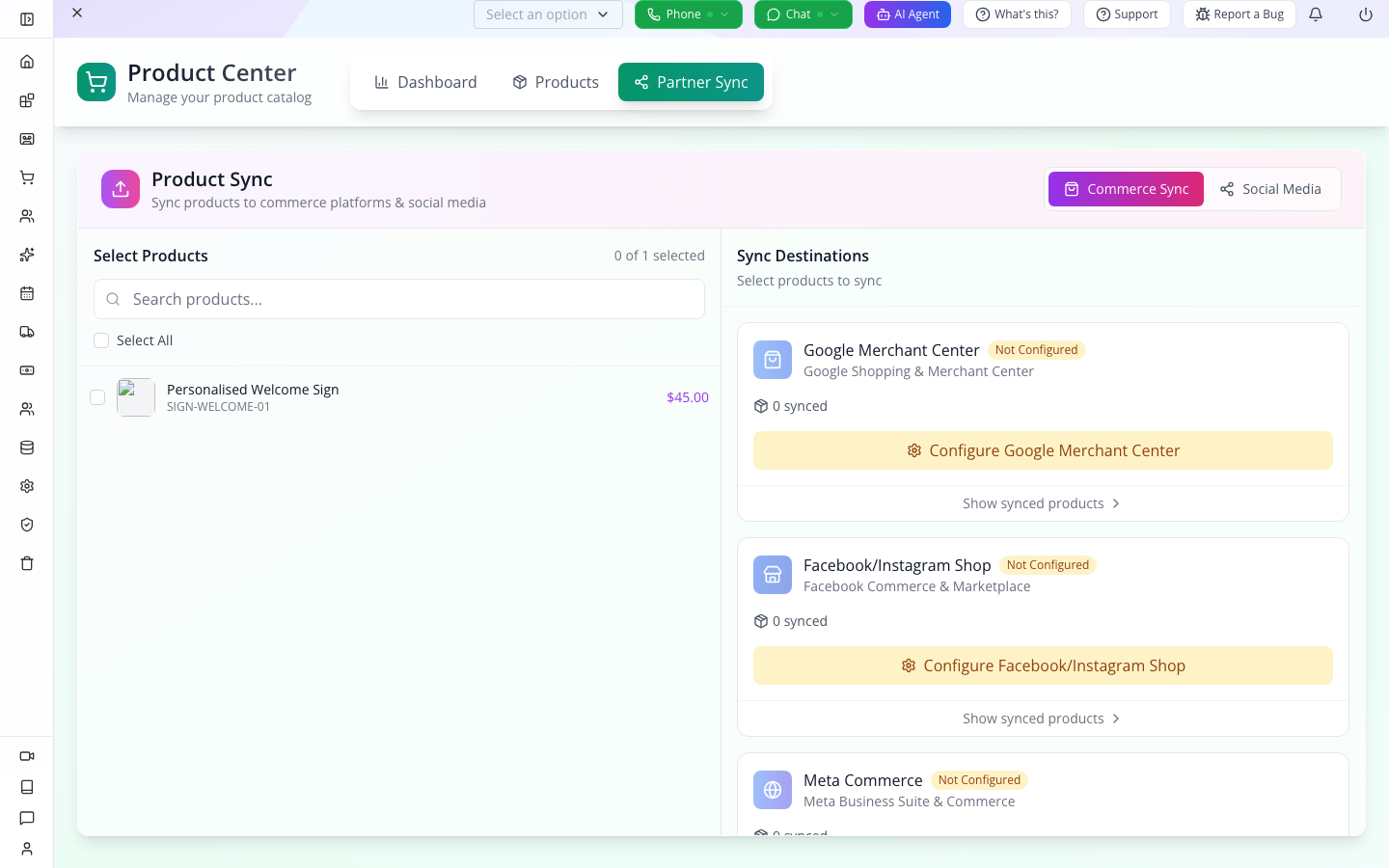Open the single-person profile sidebar icon

(x=27, y=849)
